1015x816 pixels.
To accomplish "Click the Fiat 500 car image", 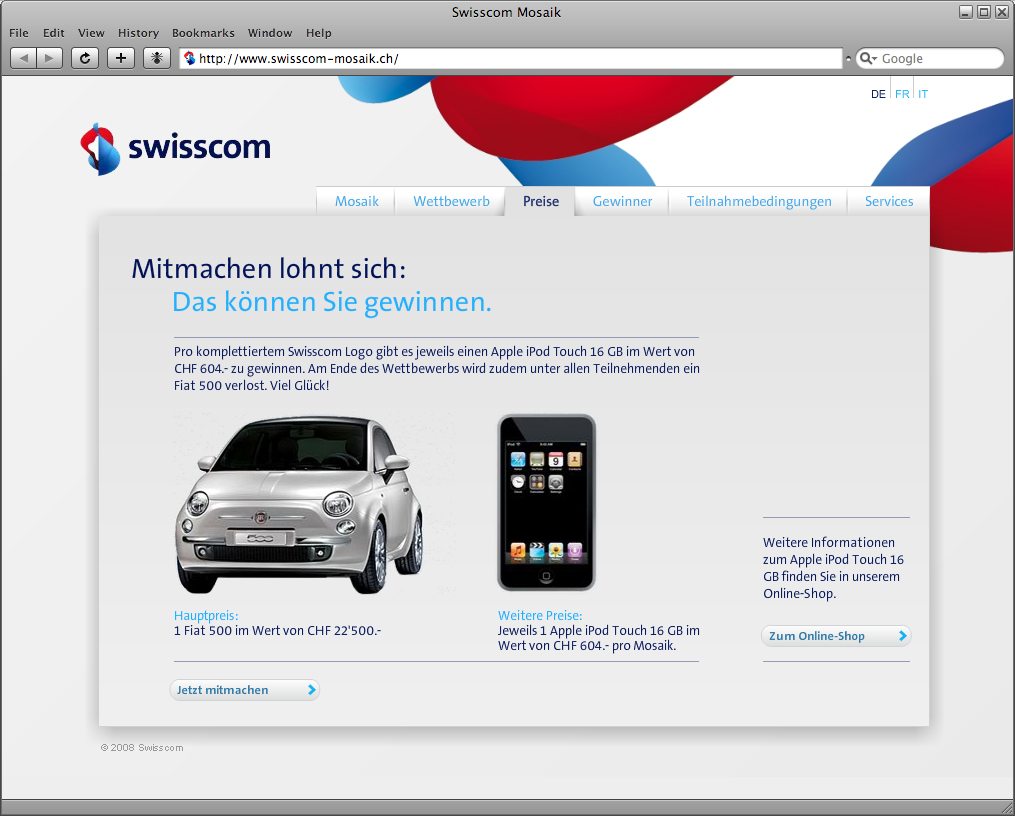I will click(x=300, y=505).
